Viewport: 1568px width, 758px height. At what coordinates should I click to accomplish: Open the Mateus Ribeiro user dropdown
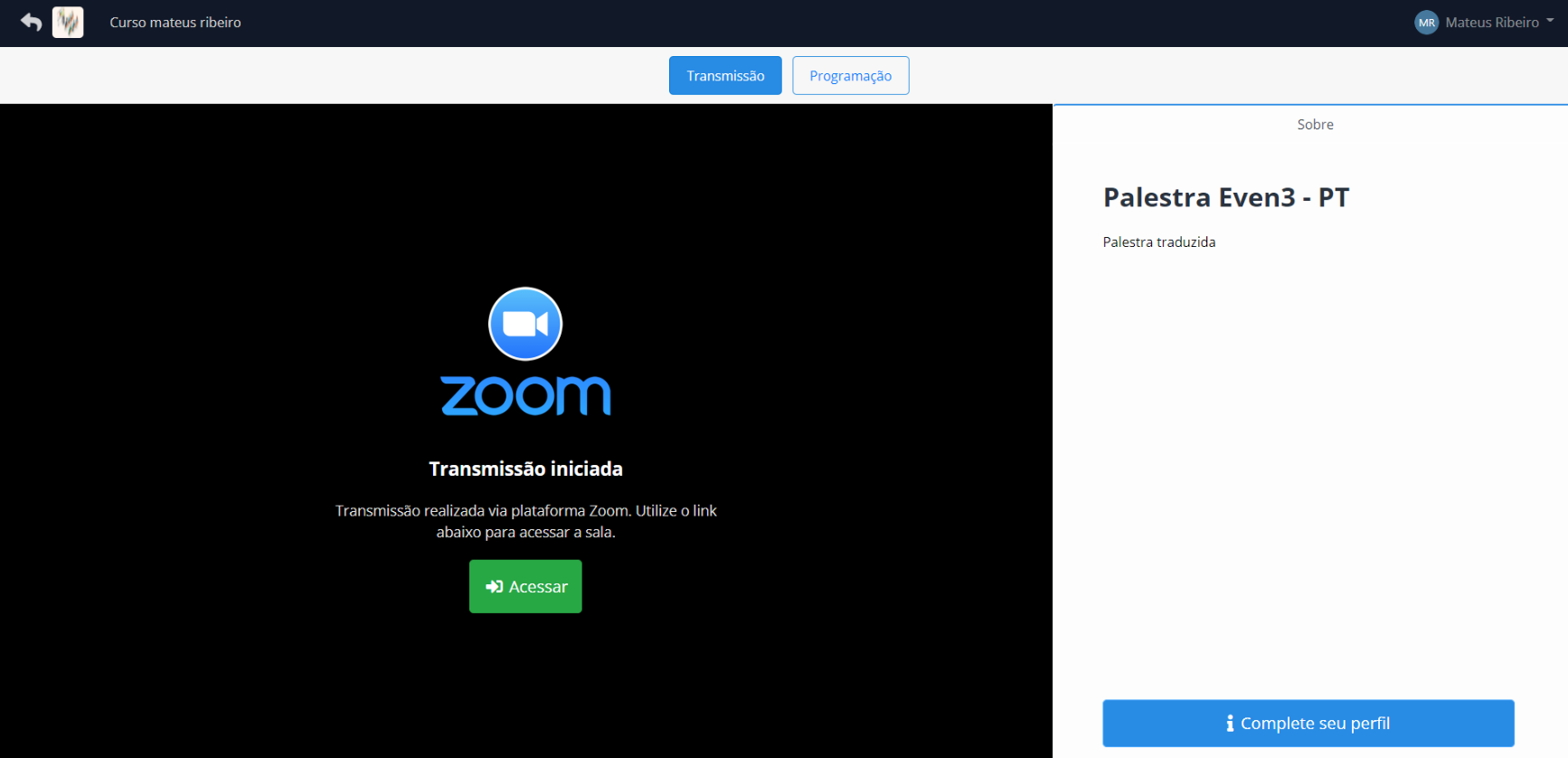[1498, 23]
